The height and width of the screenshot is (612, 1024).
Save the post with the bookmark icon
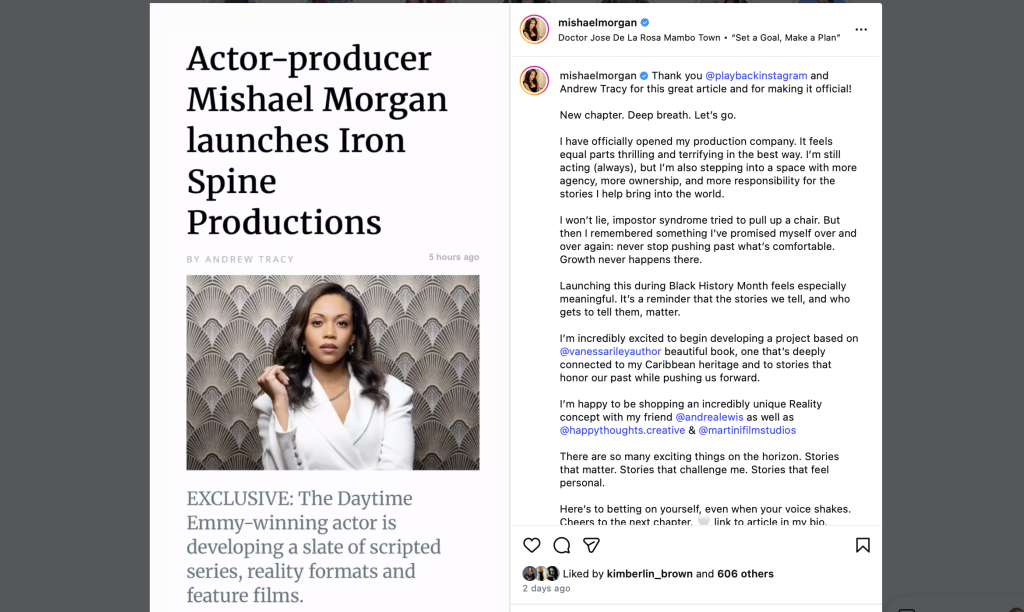tap(862, 545)
